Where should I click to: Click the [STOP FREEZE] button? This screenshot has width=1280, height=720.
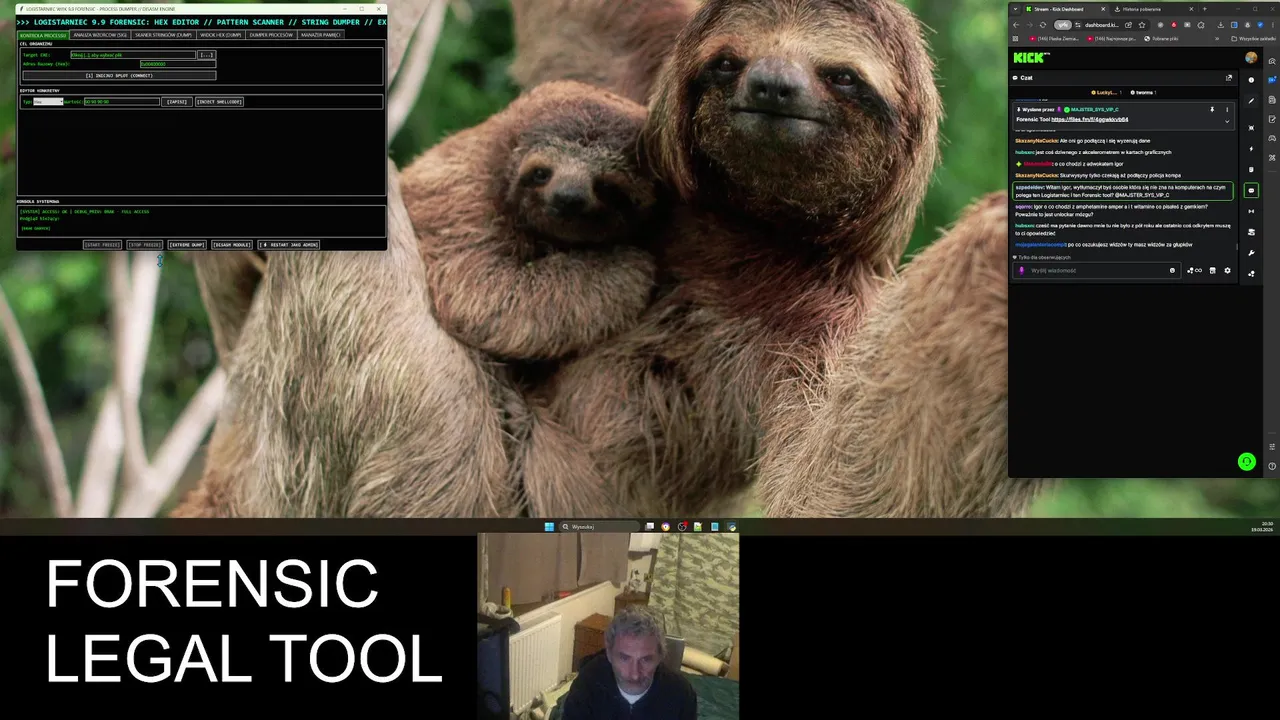(145, 245)
